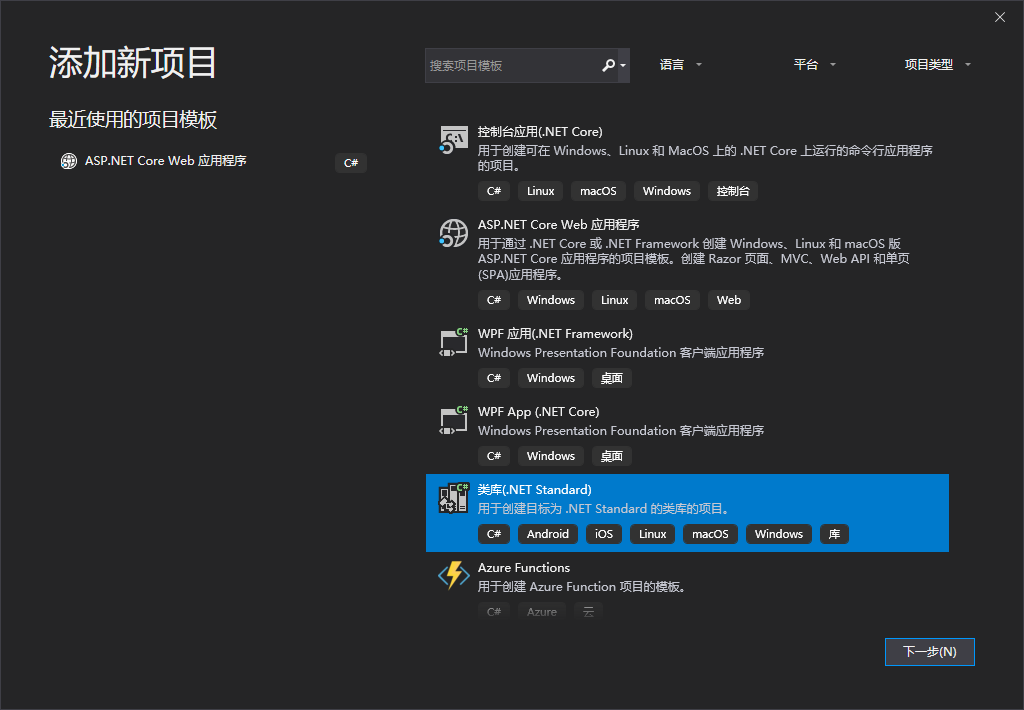1024x710 pixels.
Task: Click the 下一步(N) button
Action: 929,651
